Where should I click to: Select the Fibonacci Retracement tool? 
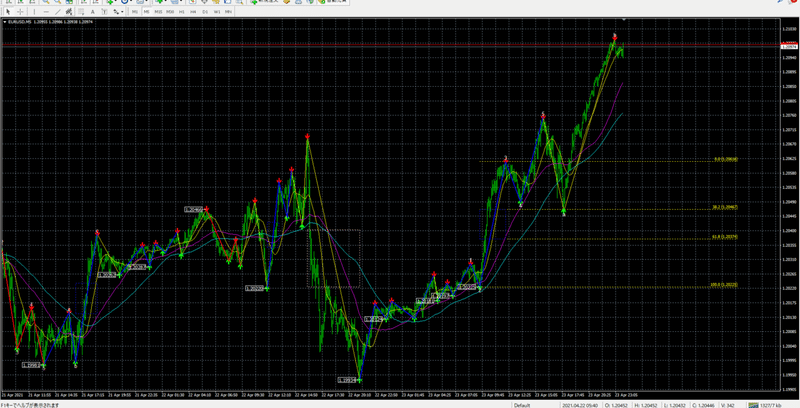click(81, 11)
